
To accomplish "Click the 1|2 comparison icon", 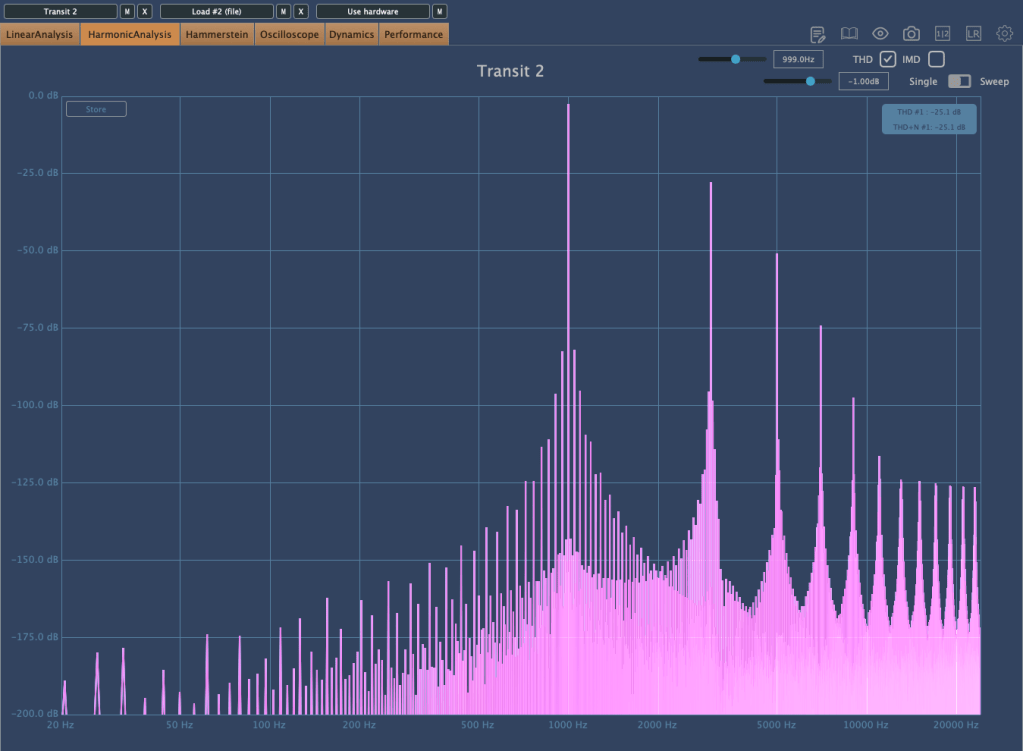I will (942, 34).
